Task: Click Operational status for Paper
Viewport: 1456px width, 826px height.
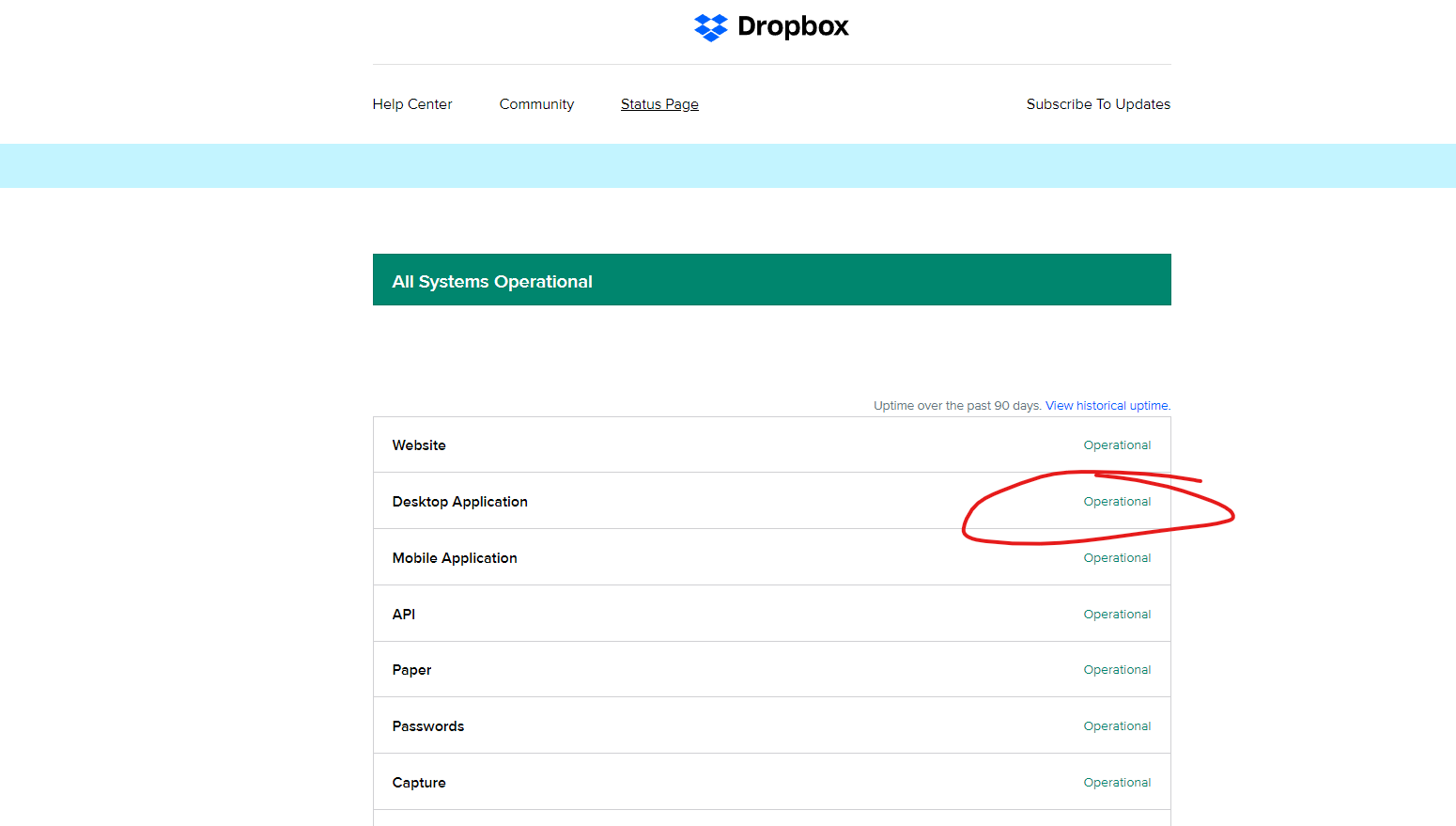Action: [x=1117, y=670]
